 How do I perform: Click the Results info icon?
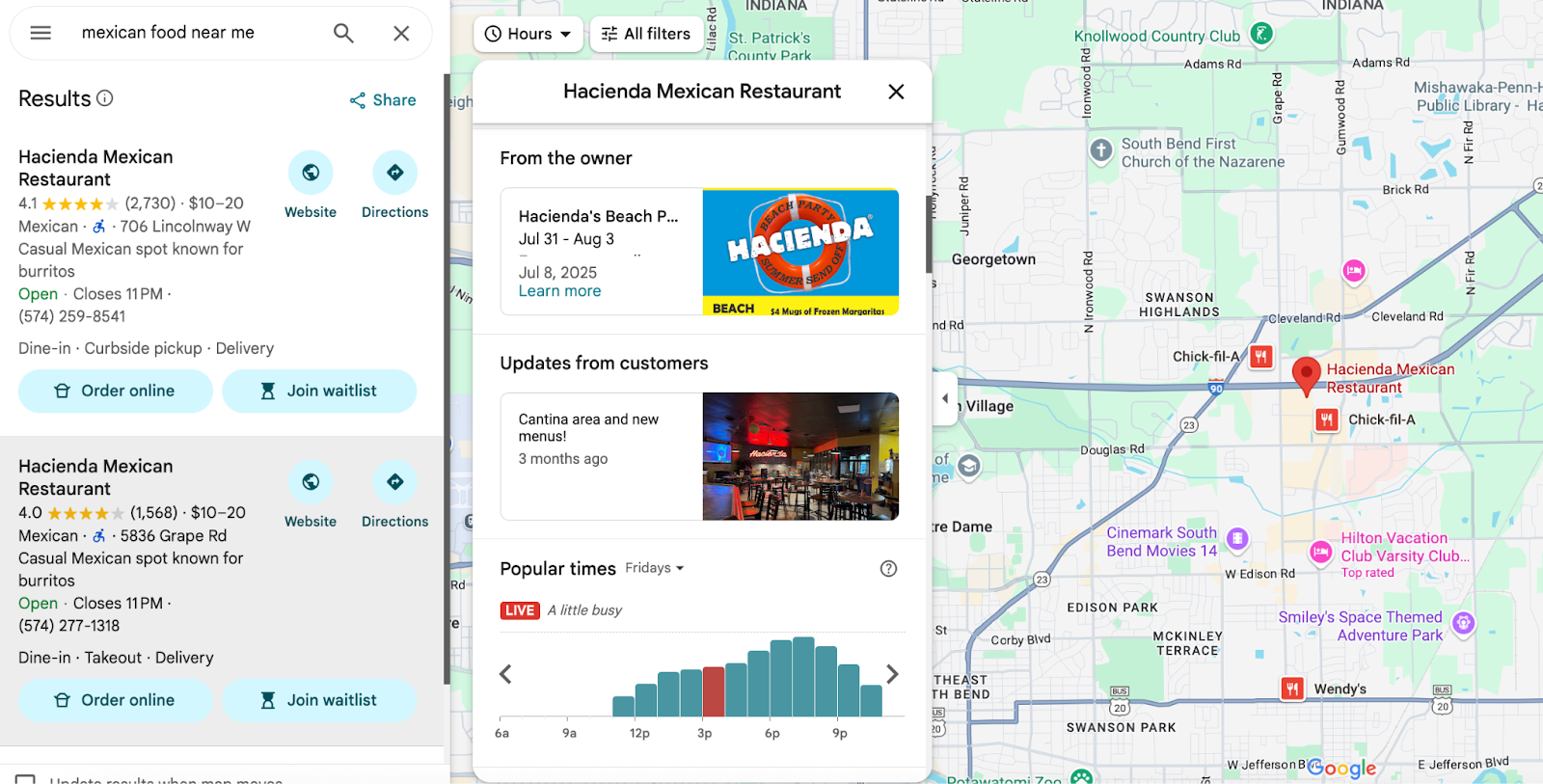click(105, 98)
